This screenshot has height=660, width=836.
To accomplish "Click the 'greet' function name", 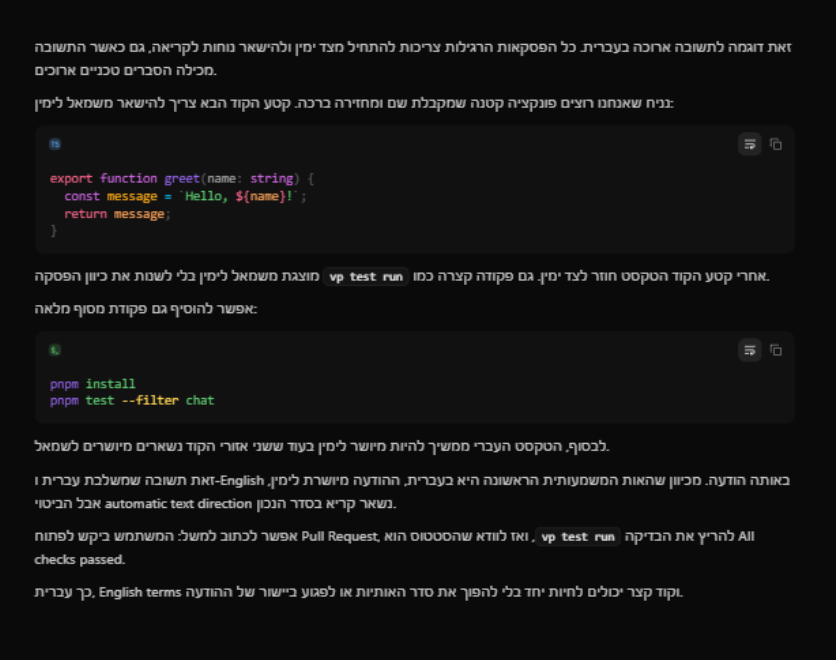I will (182, 179).
